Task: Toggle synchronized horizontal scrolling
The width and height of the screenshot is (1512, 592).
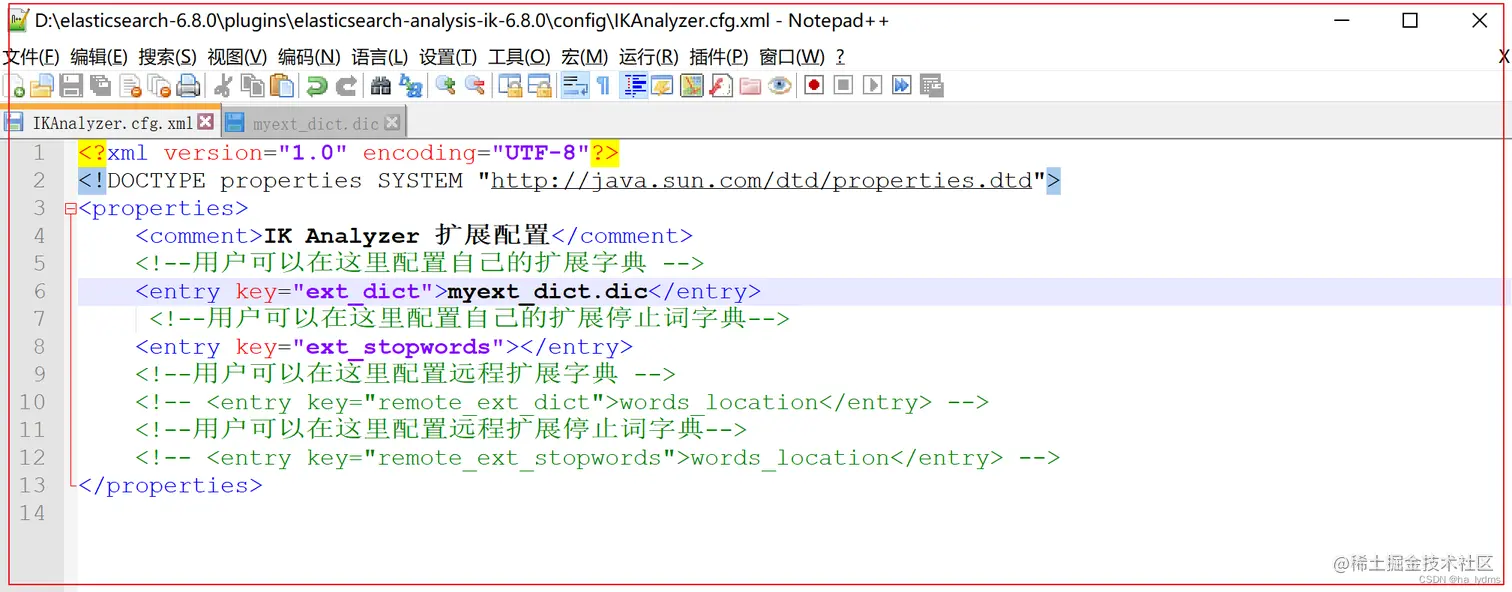Action: tap(540, 86)
